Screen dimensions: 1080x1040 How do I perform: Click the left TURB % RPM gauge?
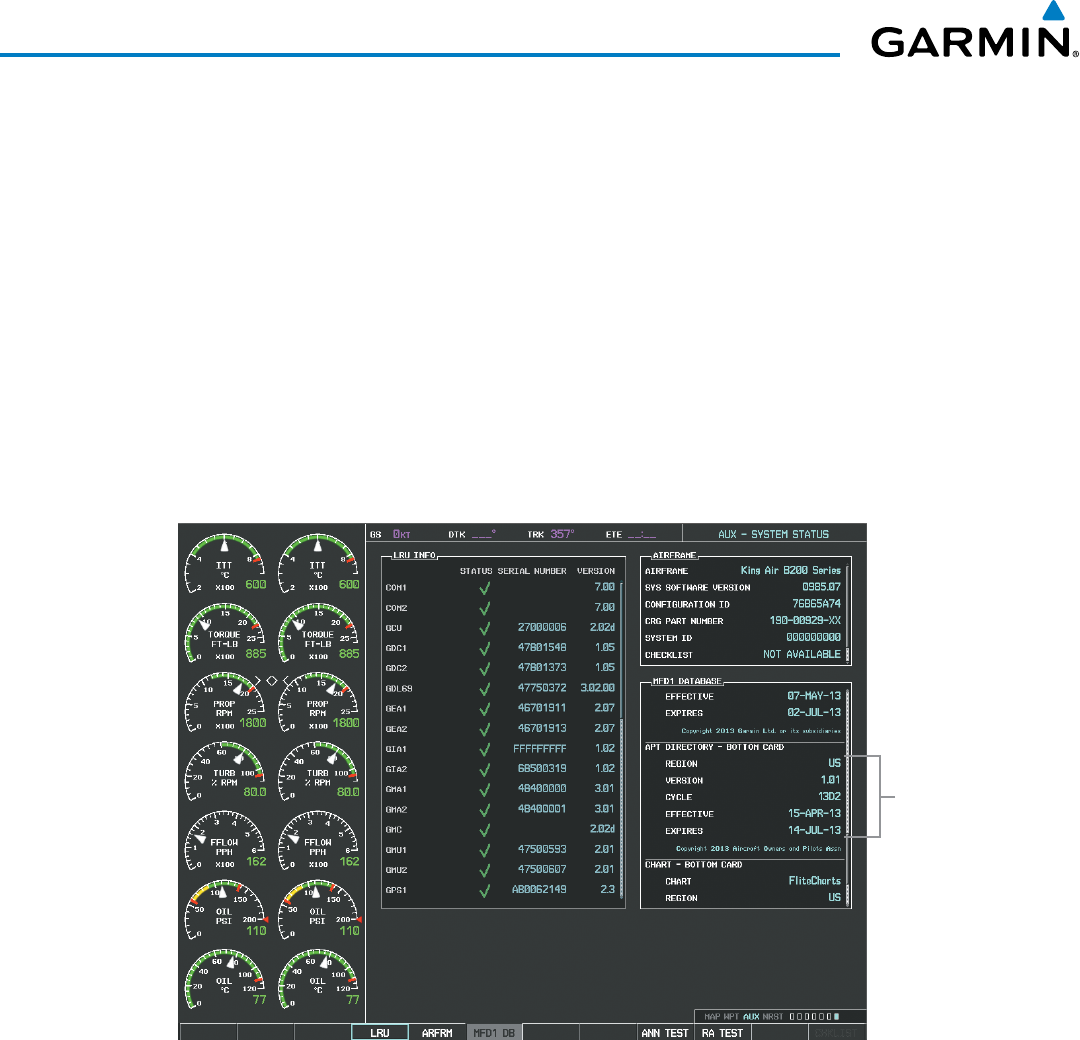coord(225,771)
